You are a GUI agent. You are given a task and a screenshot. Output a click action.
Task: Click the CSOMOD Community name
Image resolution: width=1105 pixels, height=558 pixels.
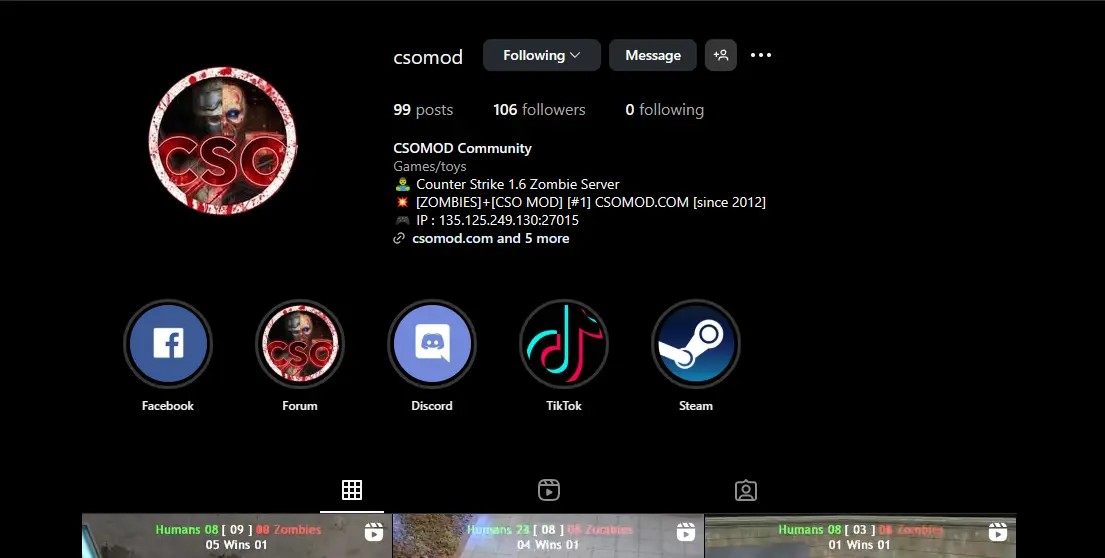point(462,148)
